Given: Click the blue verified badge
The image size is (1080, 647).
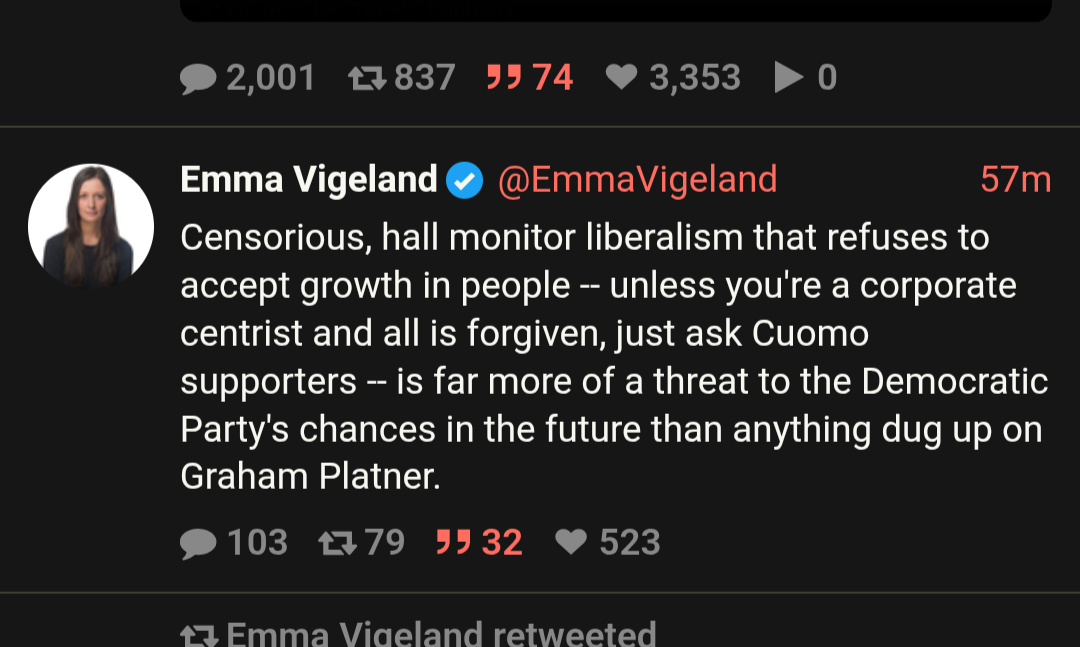Looking at the screenshot, I should pos(464,181).
